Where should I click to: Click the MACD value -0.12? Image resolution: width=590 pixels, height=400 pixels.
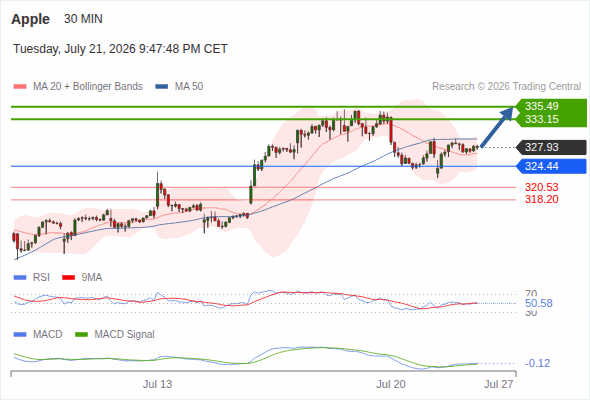[537, 363]
